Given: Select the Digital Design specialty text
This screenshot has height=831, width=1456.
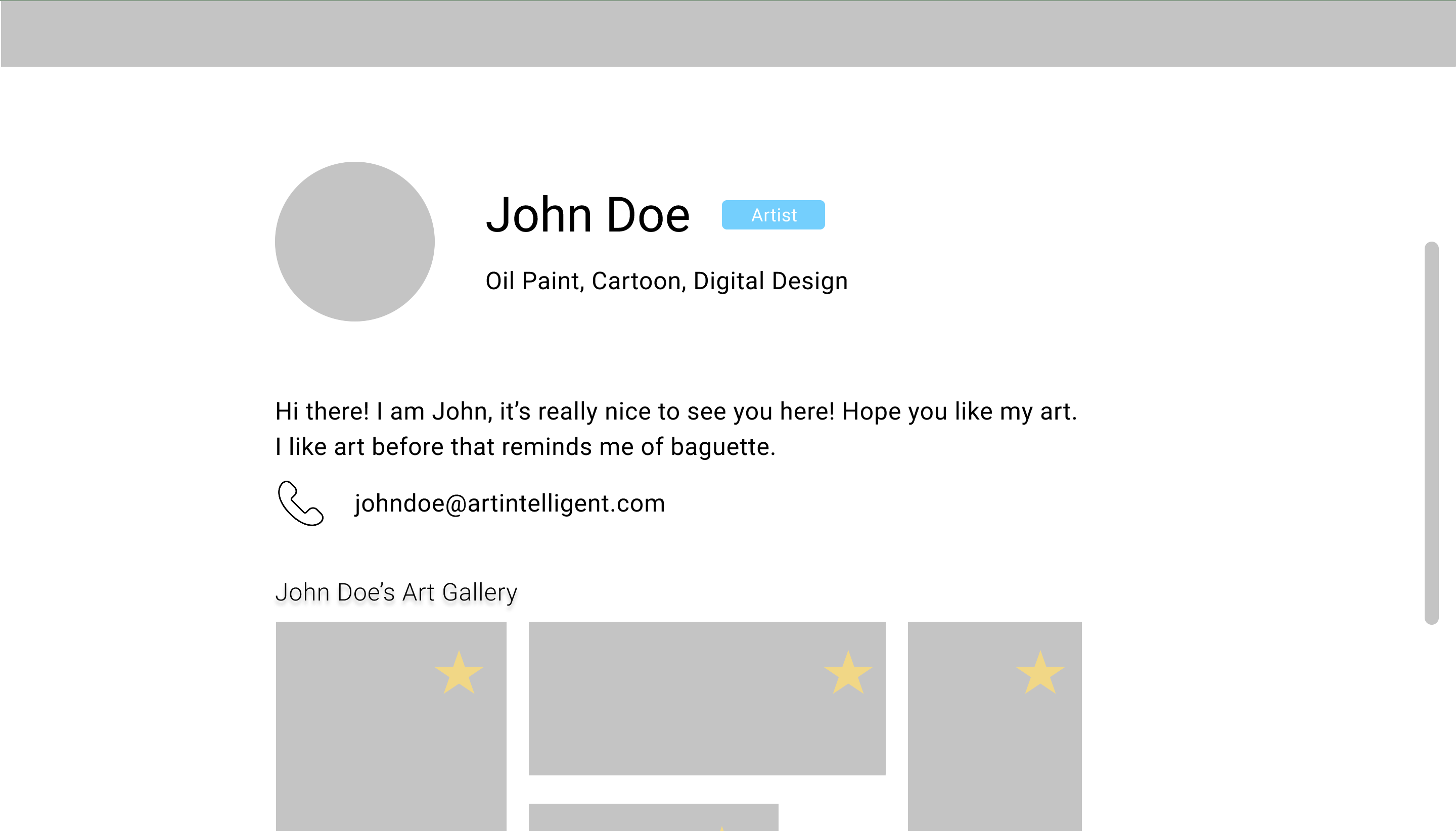Looking at the screenshot, I should coord(770,281).
